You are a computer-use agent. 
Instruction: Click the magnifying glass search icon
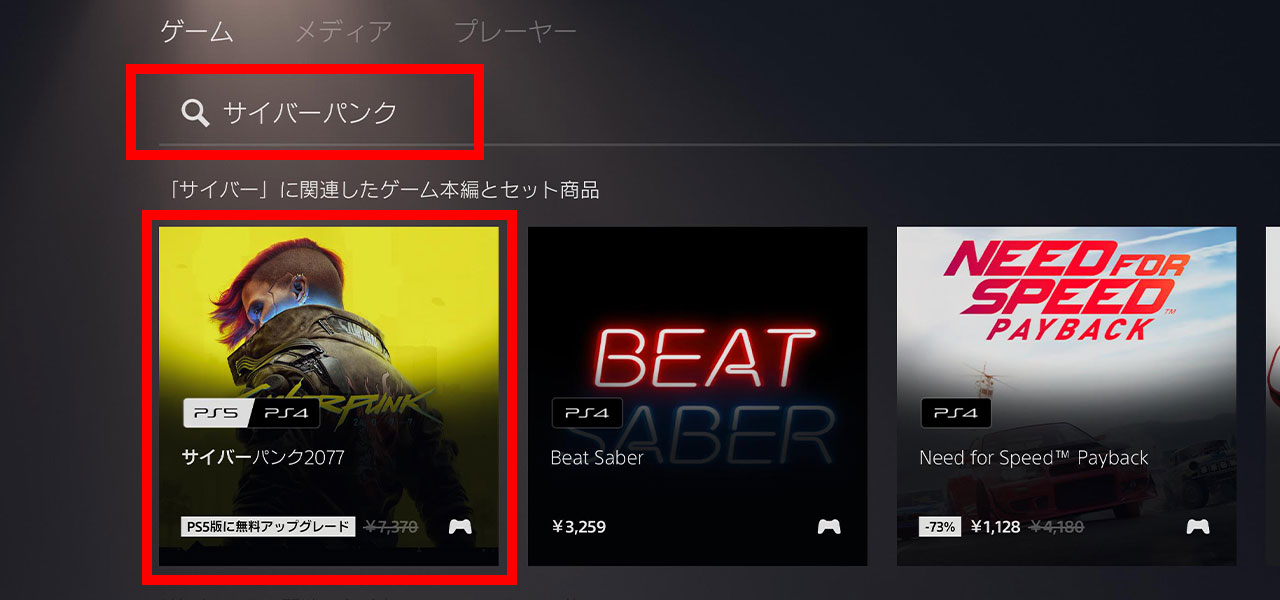[x=195, y=113]
